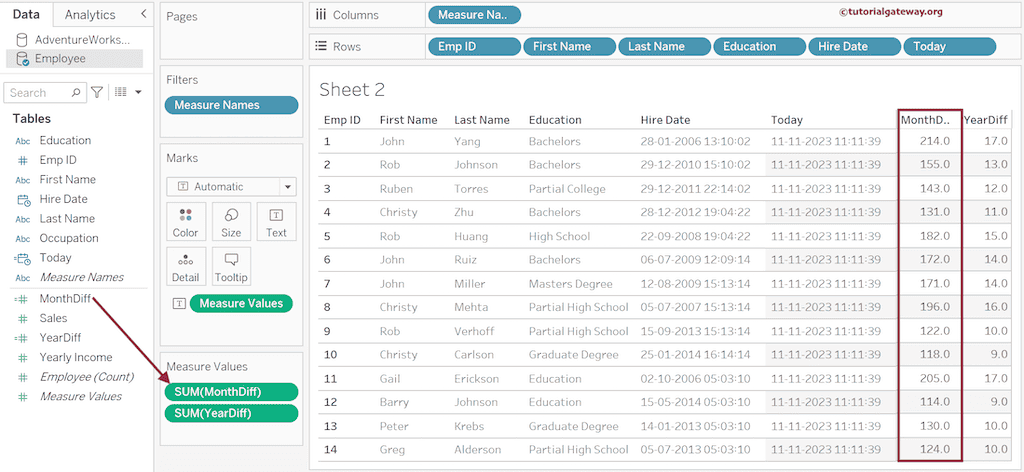Click the date icon beside the Hire Date field
The width and height of the screenshot is (1024, 472).
click(x=23, y=200)
